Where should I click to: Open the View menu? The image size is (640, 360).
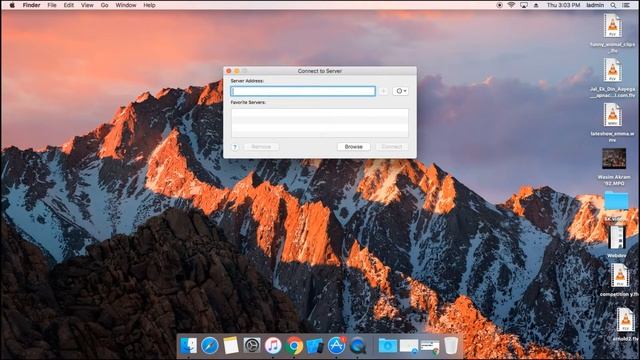pos(87,5)
